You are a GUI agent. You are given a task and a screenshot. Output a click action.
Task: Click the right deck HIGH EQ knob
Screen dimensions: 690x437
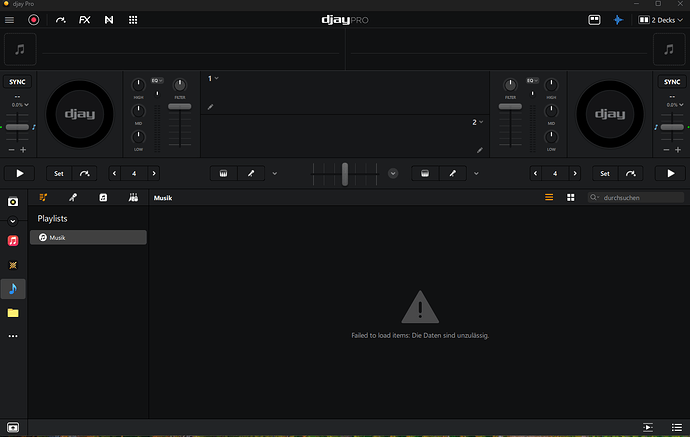pos(551,85)
